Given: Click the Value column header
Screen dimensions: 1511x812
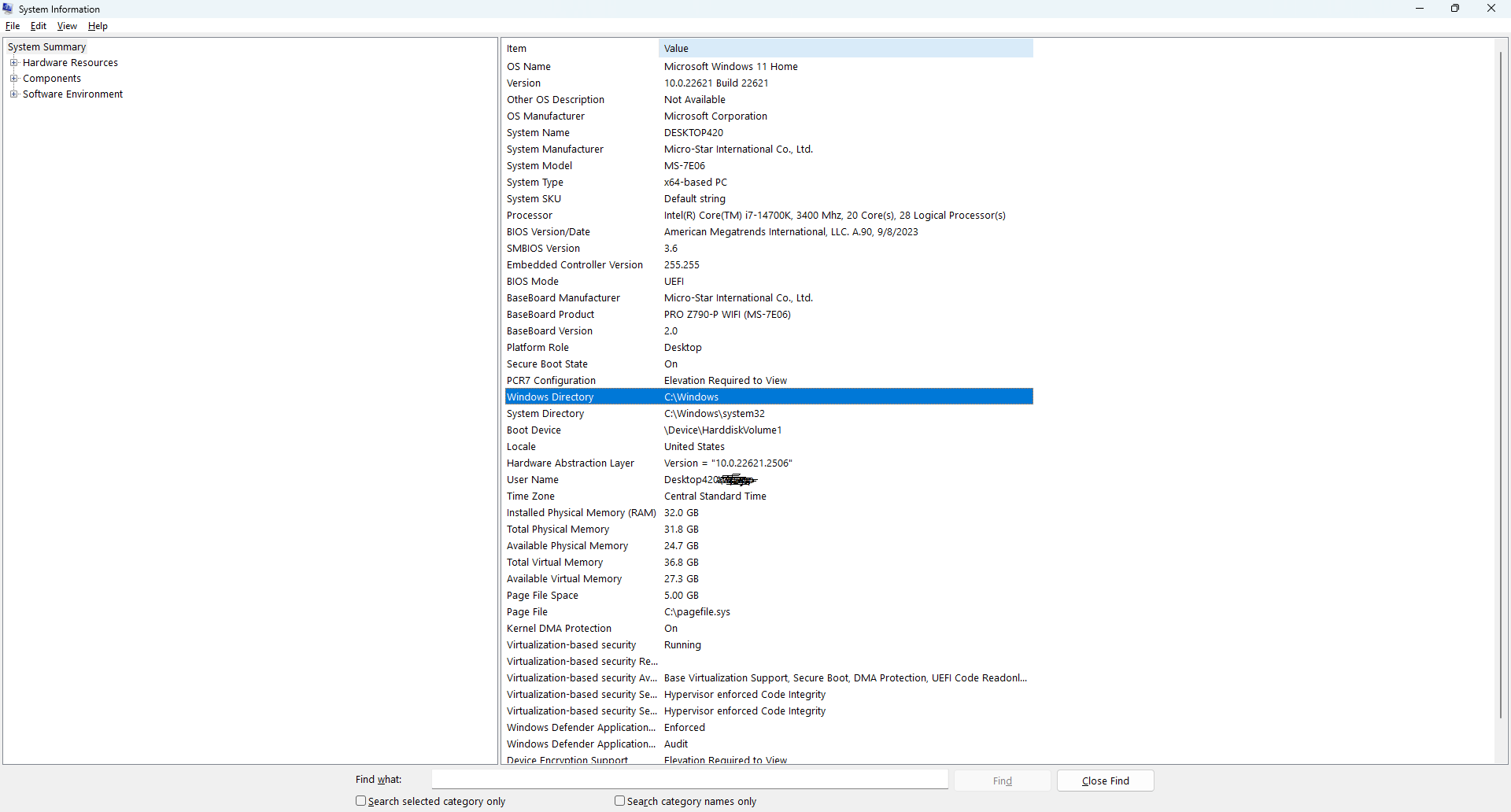Looking at the screenshot, I should (x=846, y=49).
